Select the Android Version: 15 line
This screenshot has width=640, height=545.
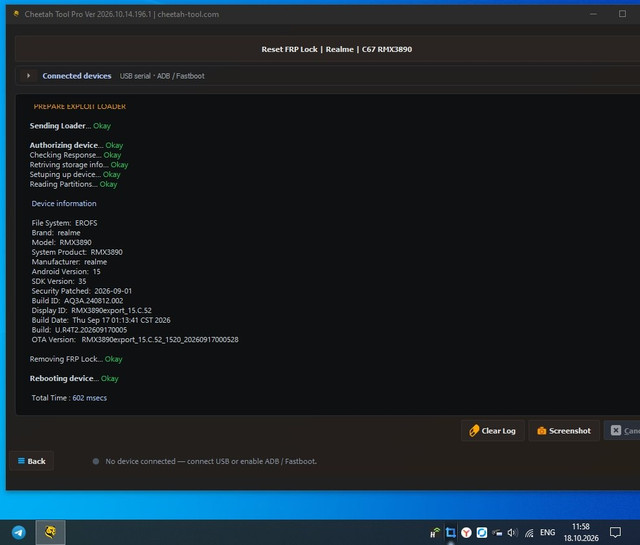point(66,272)
